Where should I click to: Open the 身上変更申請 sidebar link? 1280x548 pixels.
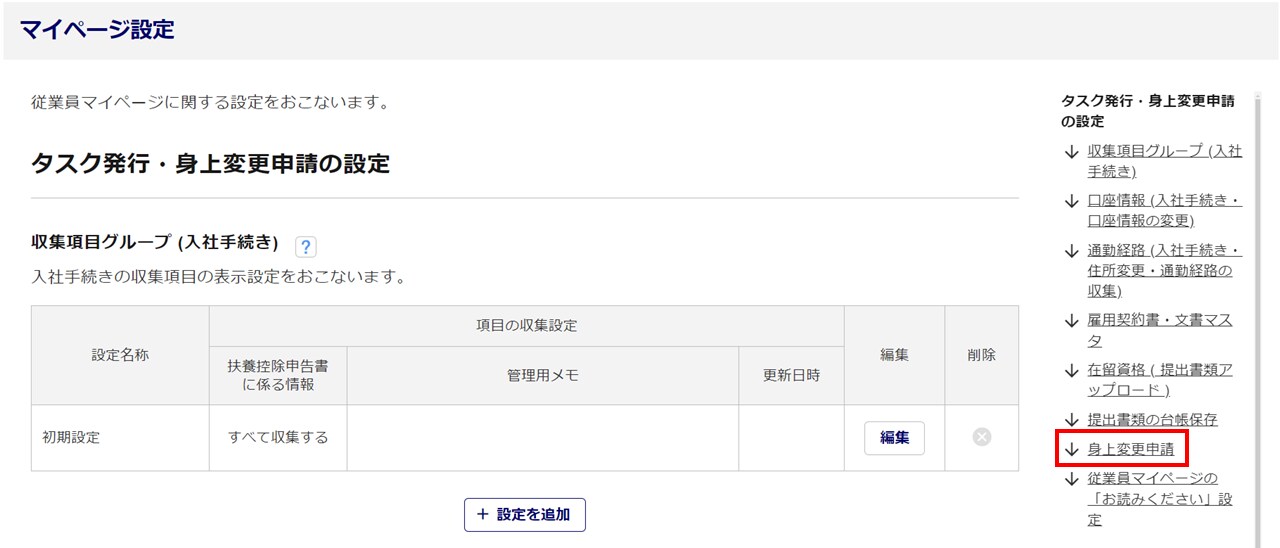(x=1130, y=450)
